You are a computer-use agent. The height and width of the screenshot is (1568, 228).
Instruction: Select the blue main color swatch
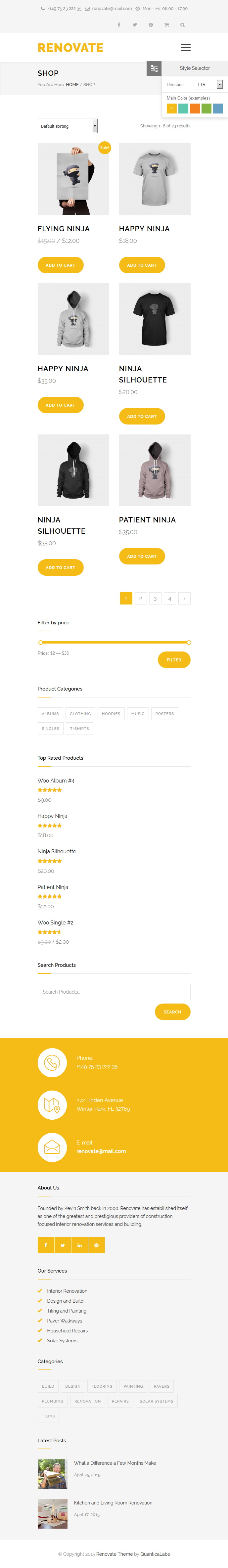coord(218,108)
